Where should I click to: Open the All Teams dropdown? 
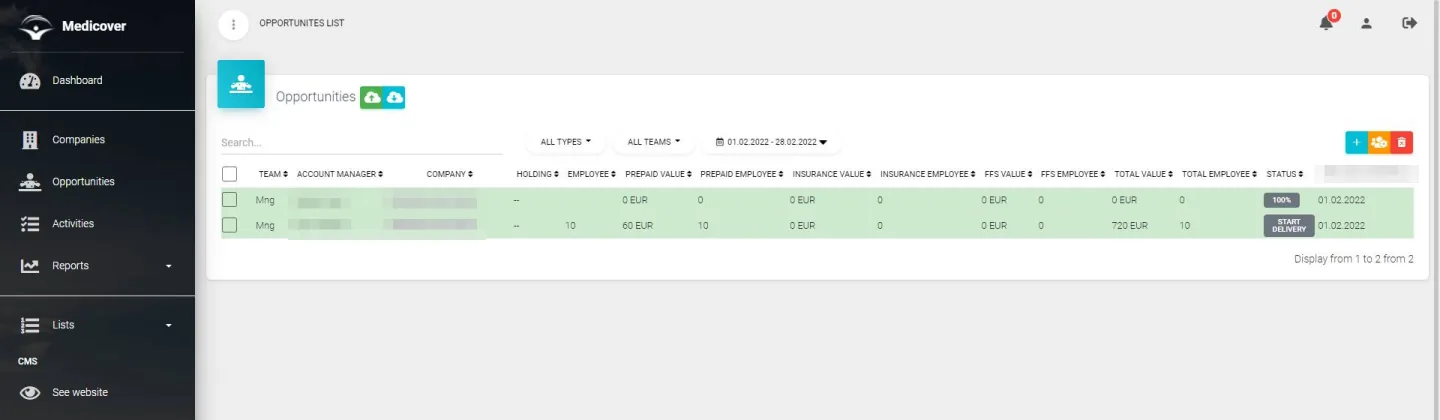[653, 142]
